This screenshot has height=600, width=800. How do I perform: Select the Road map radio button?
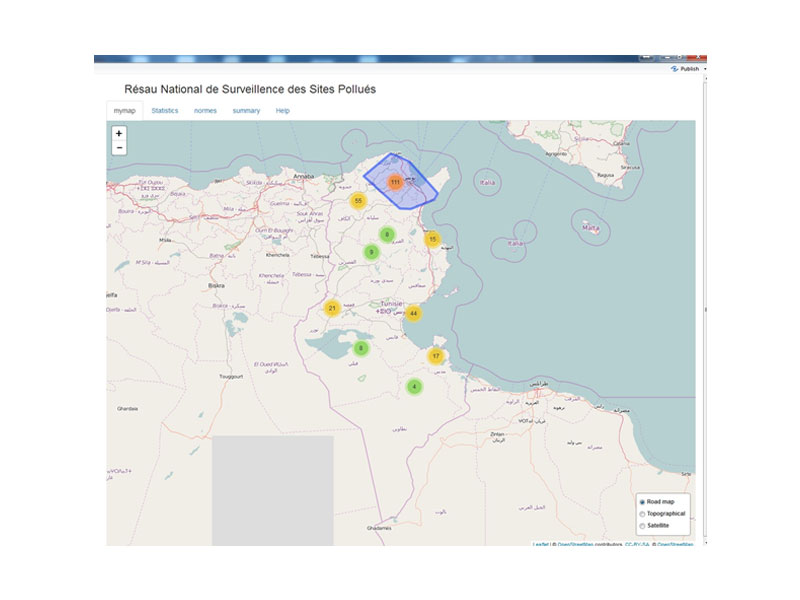pyautogui.click(x=642, y=501)
